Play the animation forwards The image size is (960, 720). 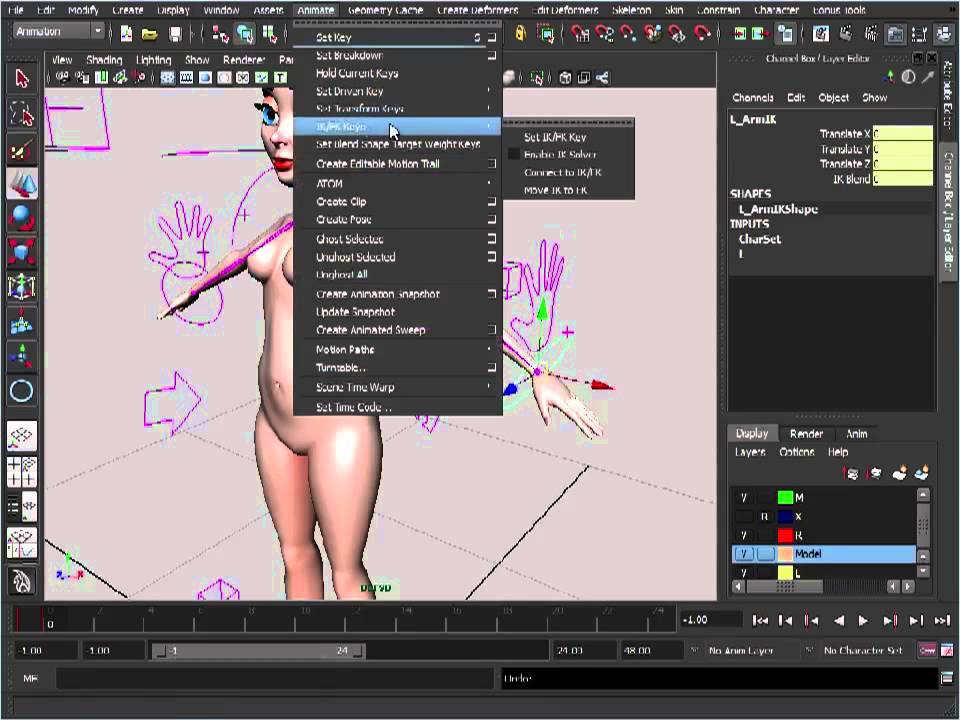click(x=863, y=621)
